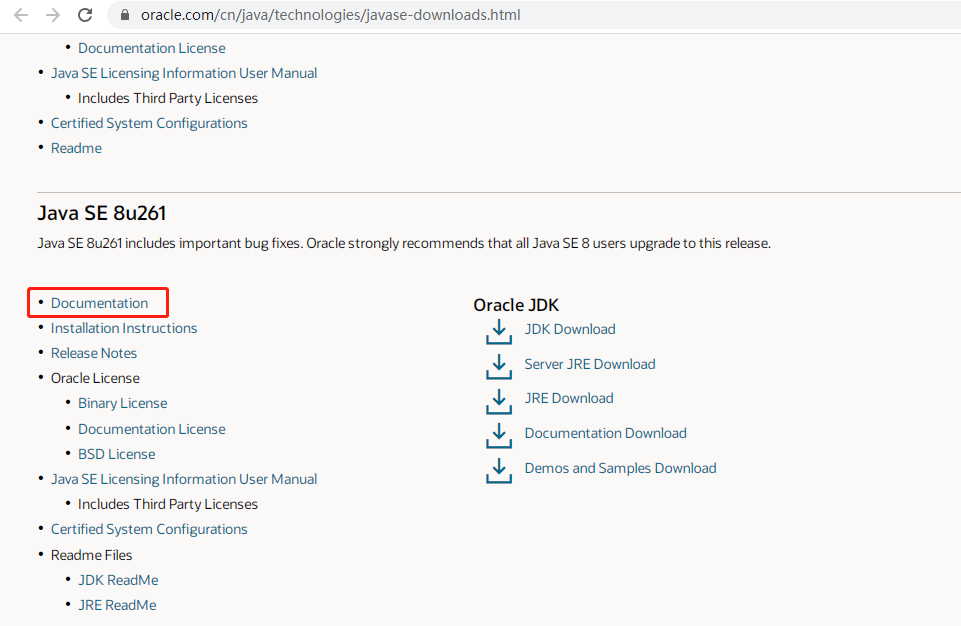Click the Oracle License list item
961x626 pixels.
[95, 378]
